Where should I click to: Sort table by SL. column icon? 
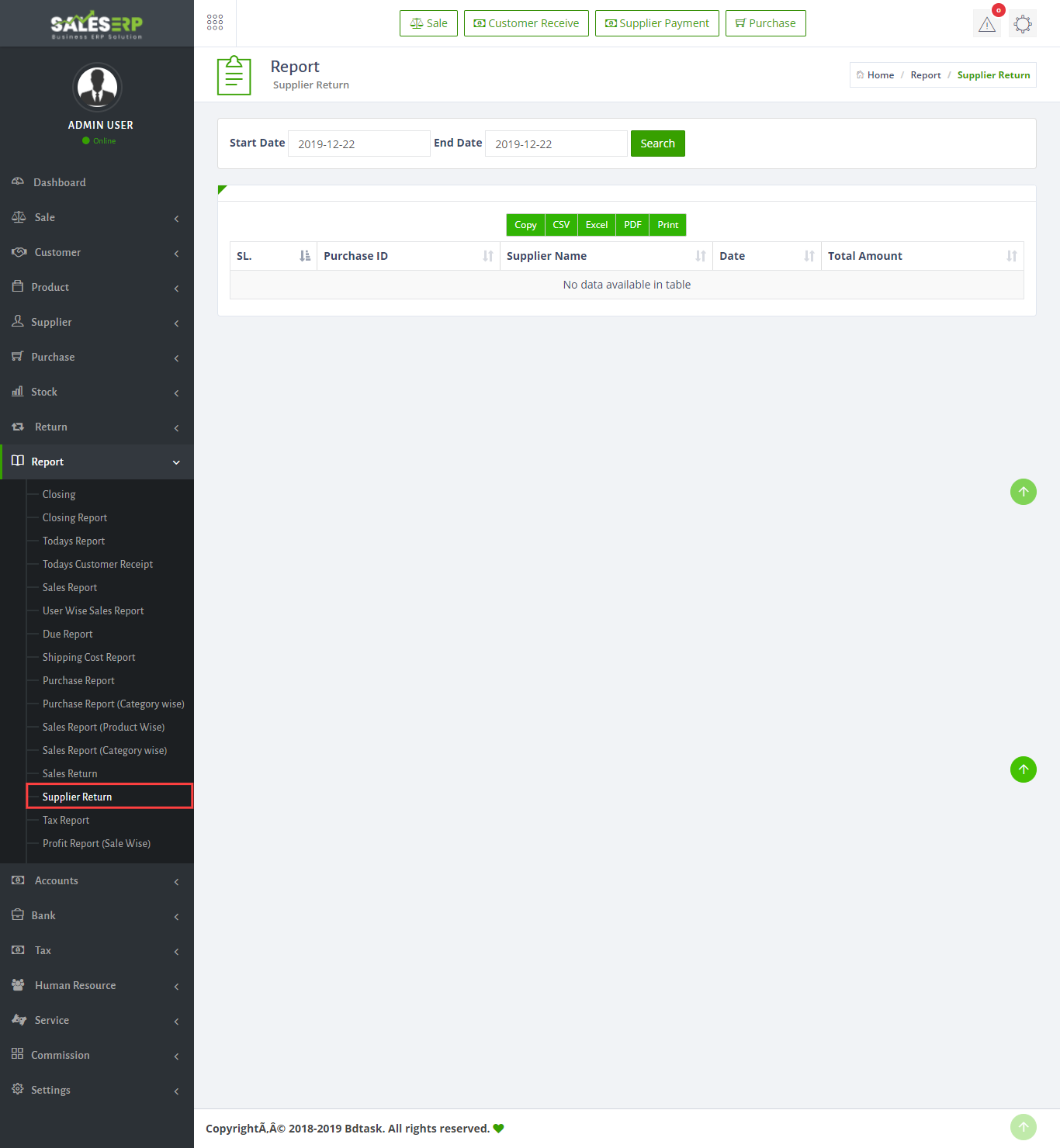pyautogui.click(x=305, y=256)
